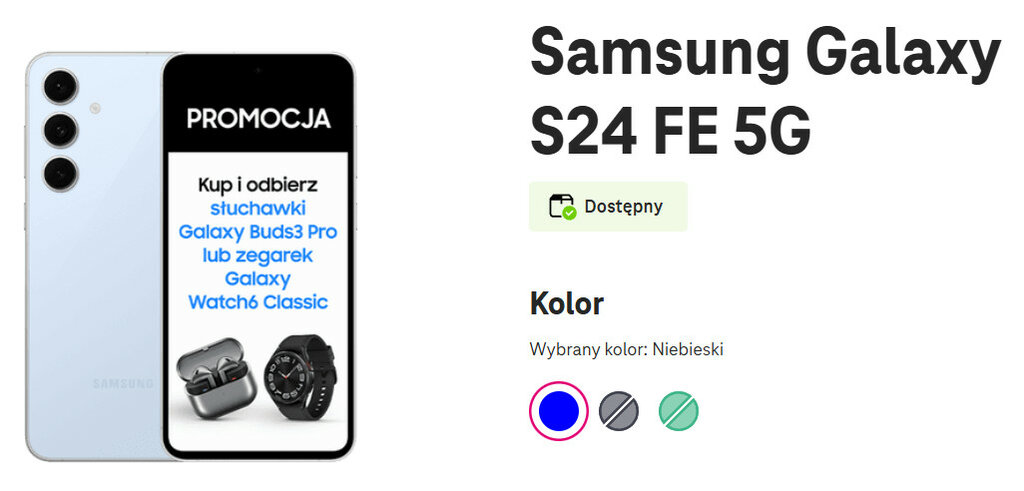
Task: Click the 'Kup i odbierz' promo text
Action: [x=258, y=186]
